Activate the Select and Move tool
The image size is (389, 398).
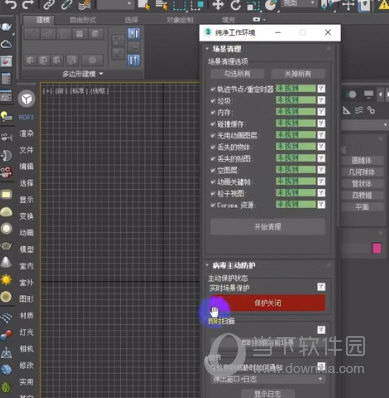[218, 4]
